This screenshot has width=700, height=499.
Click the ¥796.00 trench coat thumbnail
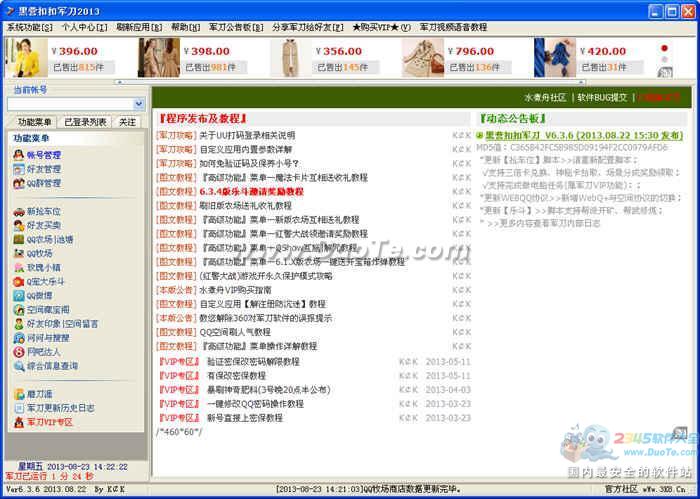click(423, 58)
